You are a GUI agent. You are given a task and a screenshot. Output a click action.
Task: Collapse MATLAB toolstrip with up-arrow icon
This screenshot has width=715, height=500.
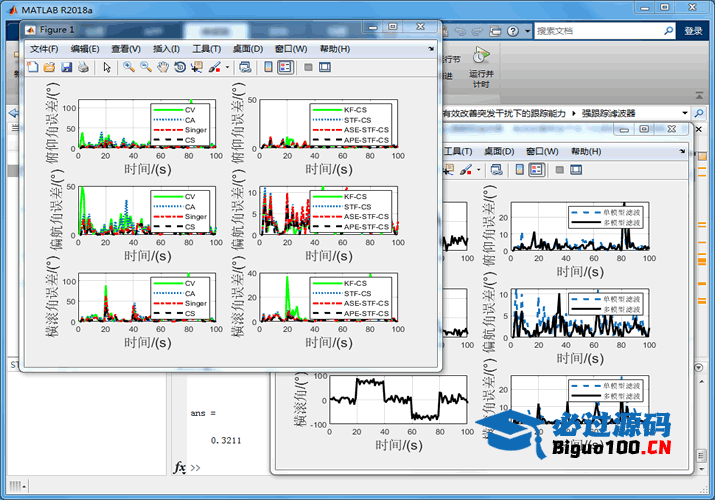(699, 95)
